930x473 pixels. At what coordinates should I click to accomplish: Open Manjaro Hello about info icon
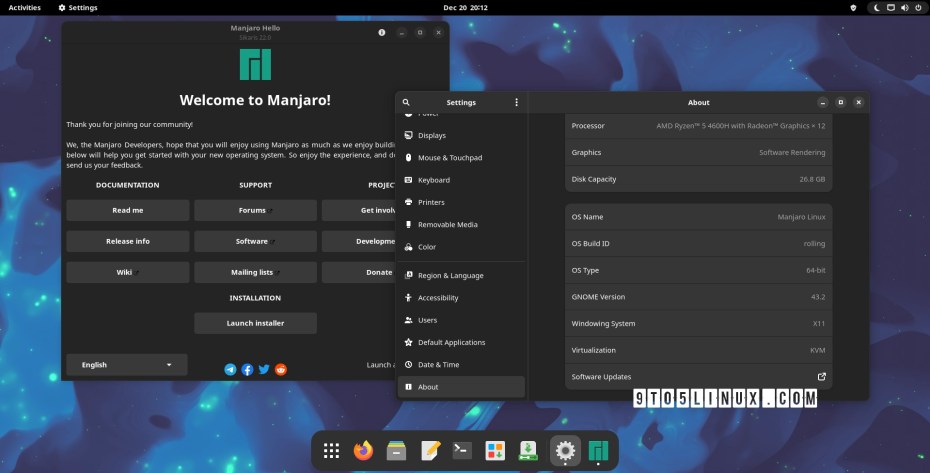click(381, 33)
